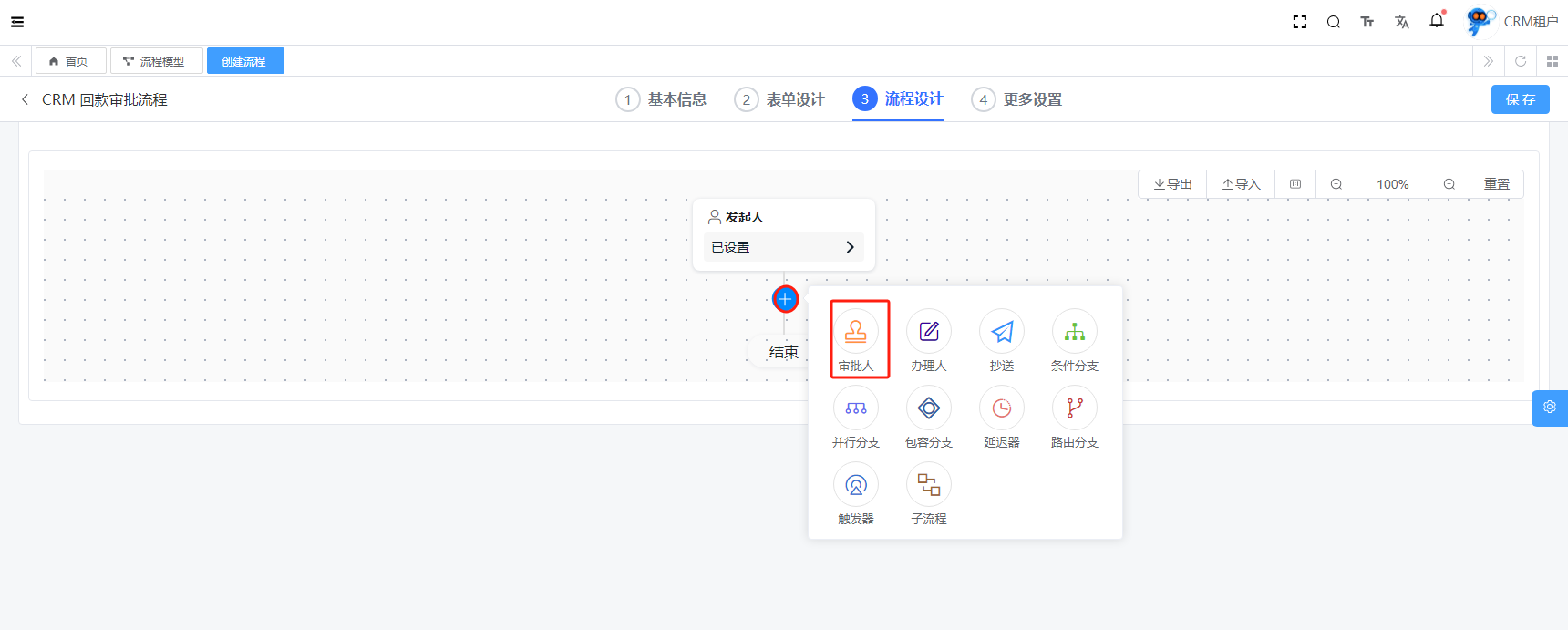
Task: Click the 导出 export button
Action: coord(1172,184)
